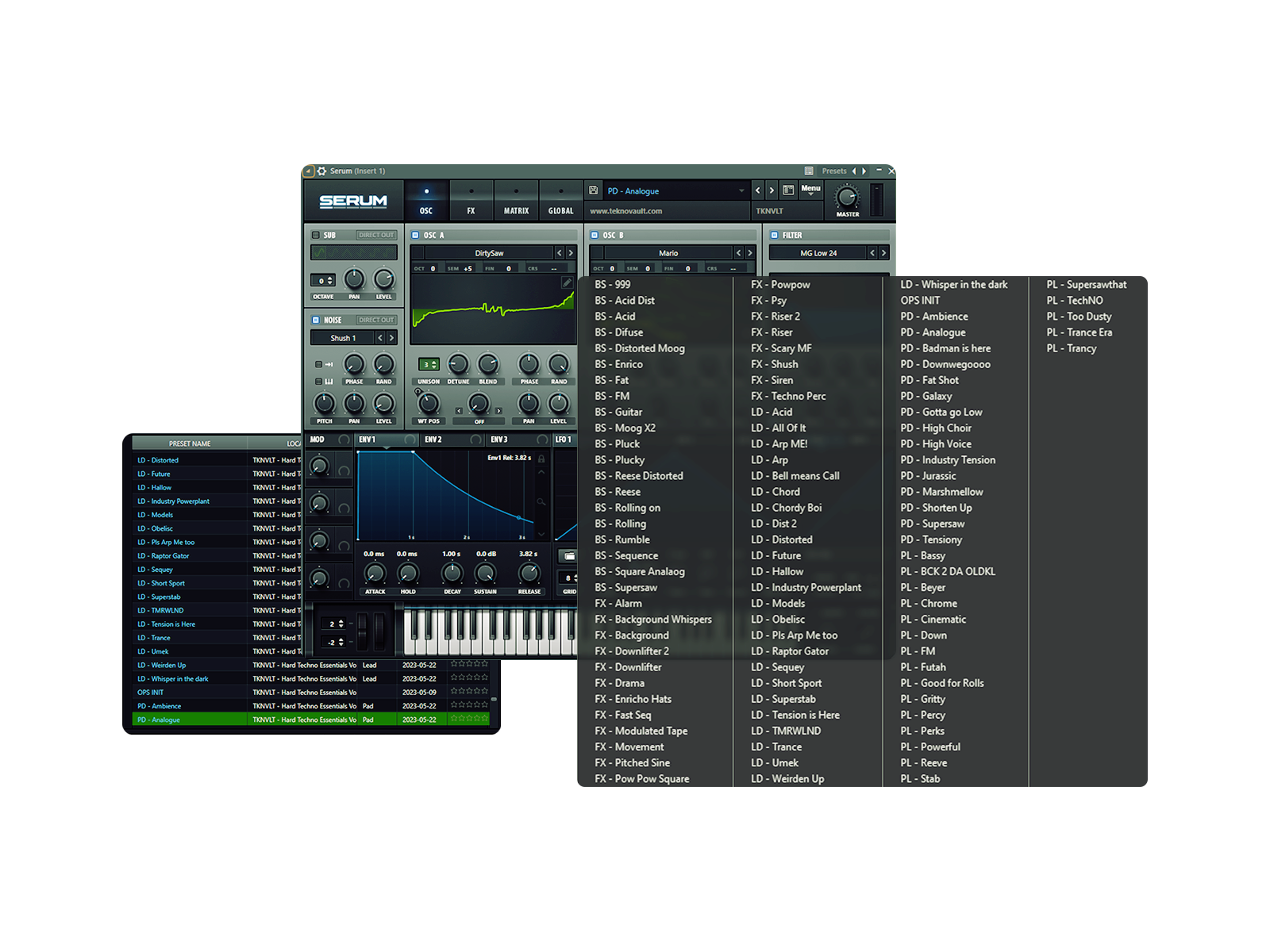Click the LFO folder icon
Viewport: 1270px width, 952px height.
568,555
